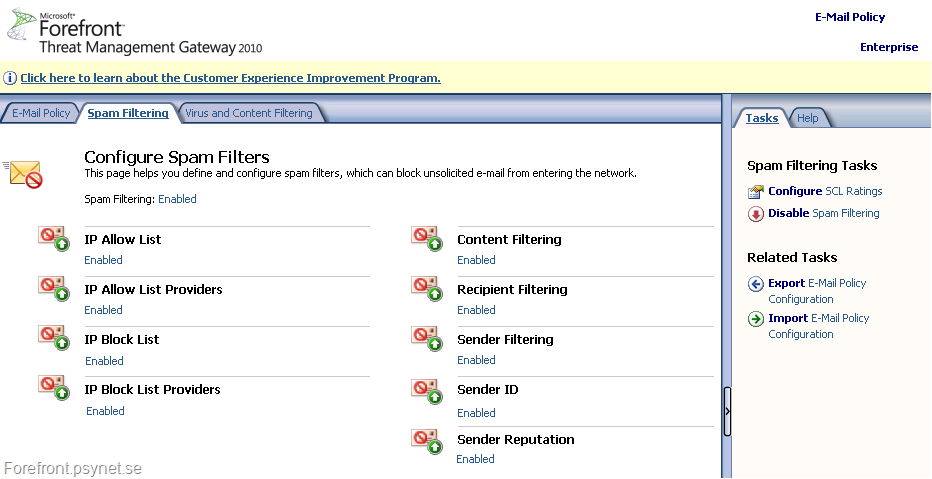Switch to the E-Mail Policy tab
Screen dimensions: 932x479
coord(41,113)
